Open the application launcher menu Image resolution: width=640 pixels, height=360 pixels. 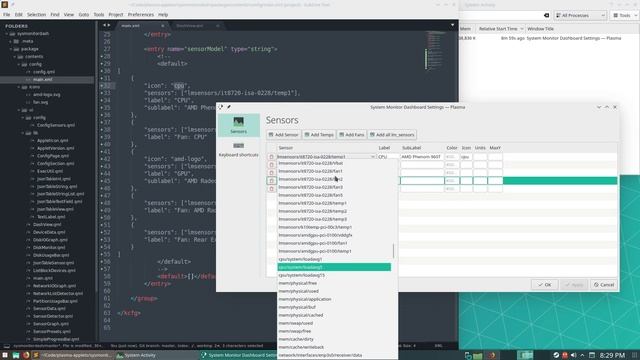coord(6,355)
